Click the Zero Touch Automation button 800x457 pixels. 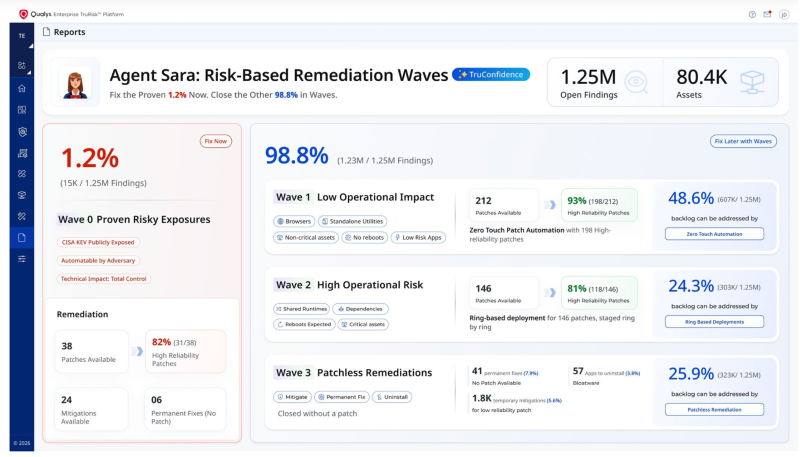pos(714,234)
